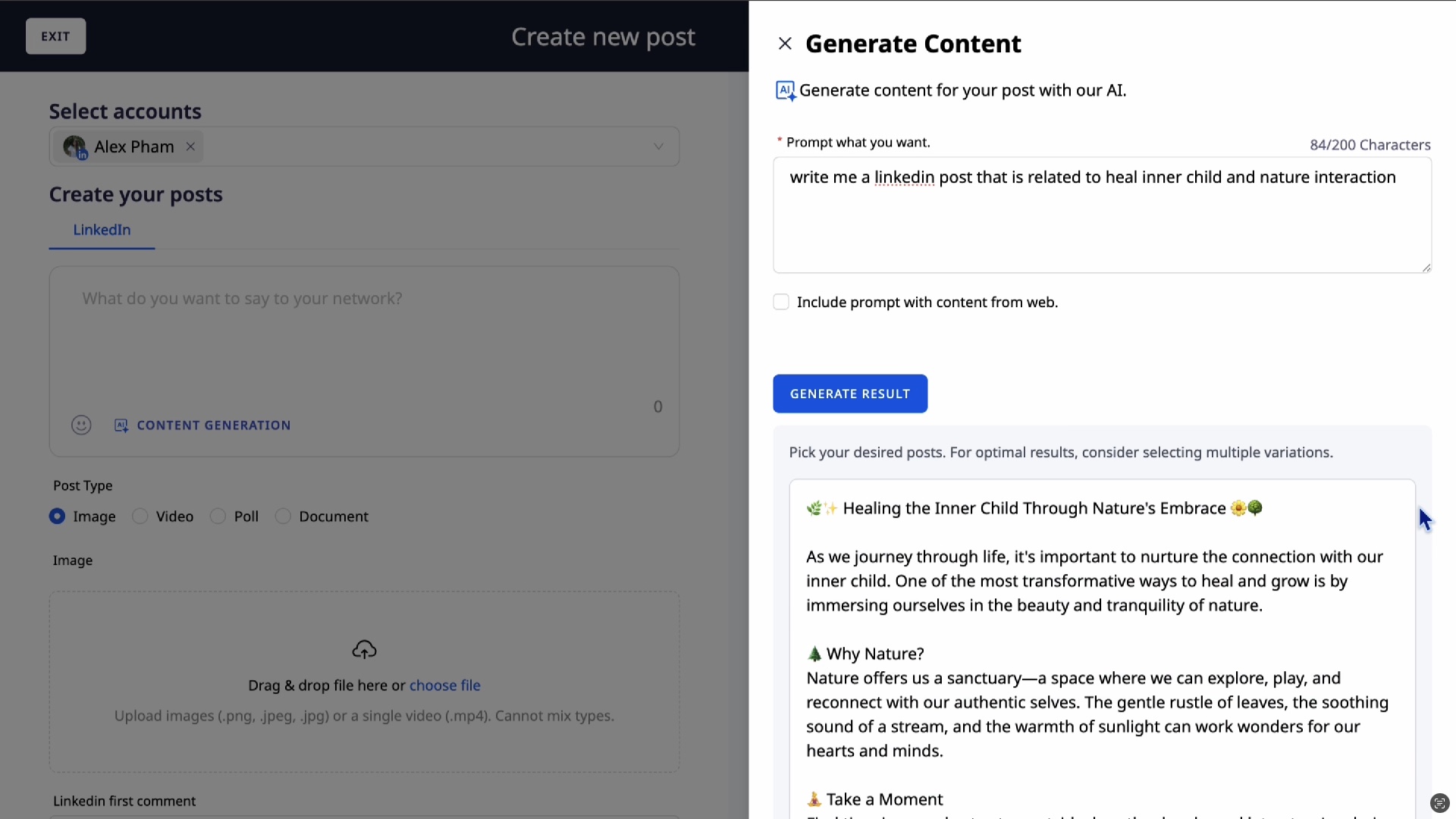This screenshot has height=819, width=1456.
Task: Click the Take a Moment heading
Action: tap(884, 799)
